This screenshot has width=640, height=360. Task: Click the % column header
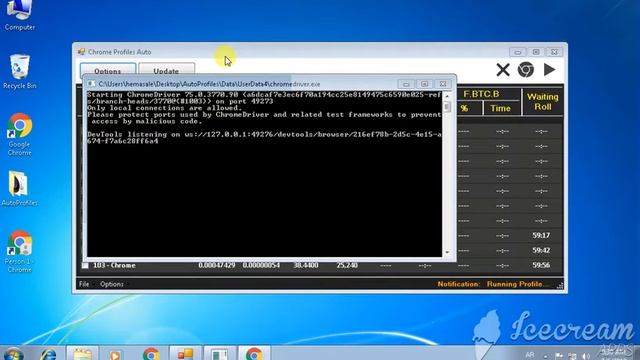tap(464, 108)
